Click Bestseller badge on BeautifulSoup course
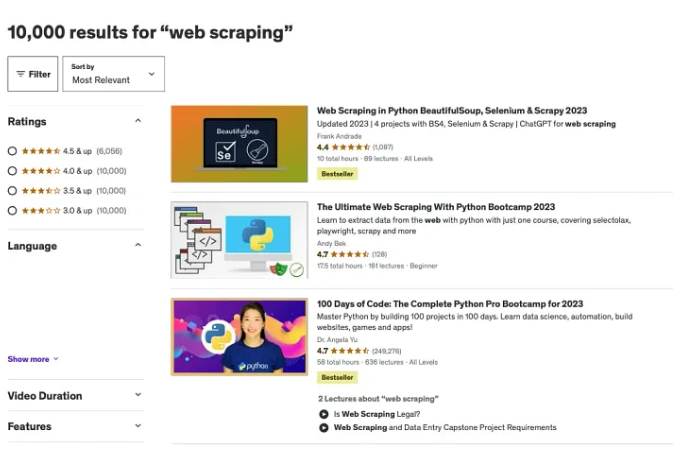Image resolution: width=688 pixels, height=456 pixels. coord(337,174)
